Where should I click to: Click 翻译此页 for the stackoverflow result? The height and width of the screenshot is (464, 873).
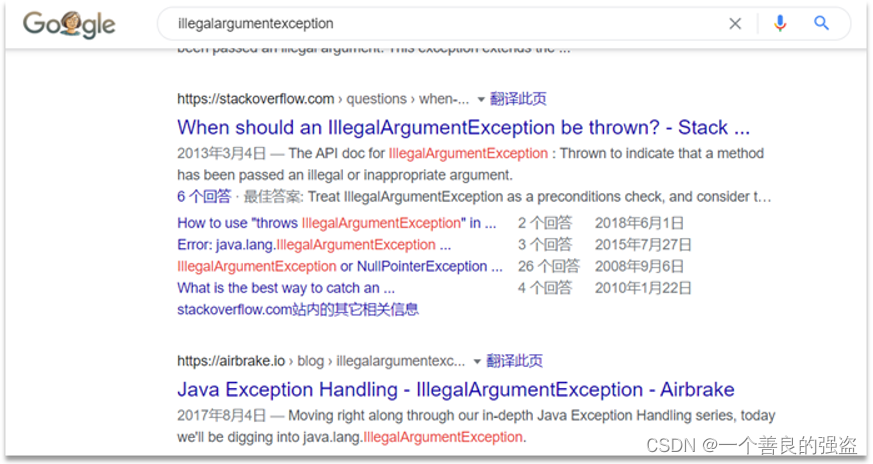[518, 99]
